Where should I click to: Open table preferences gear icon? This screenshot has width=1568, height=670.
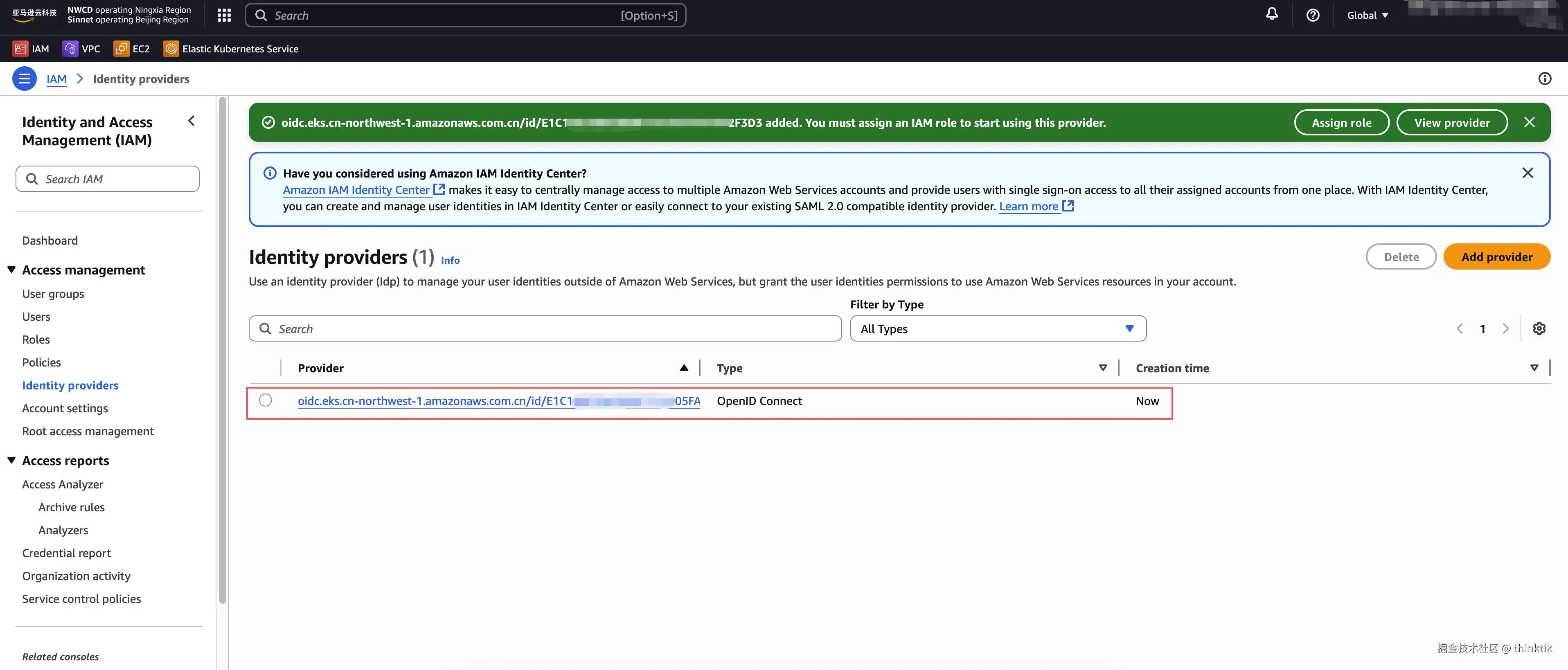(x=1539, y=328)
